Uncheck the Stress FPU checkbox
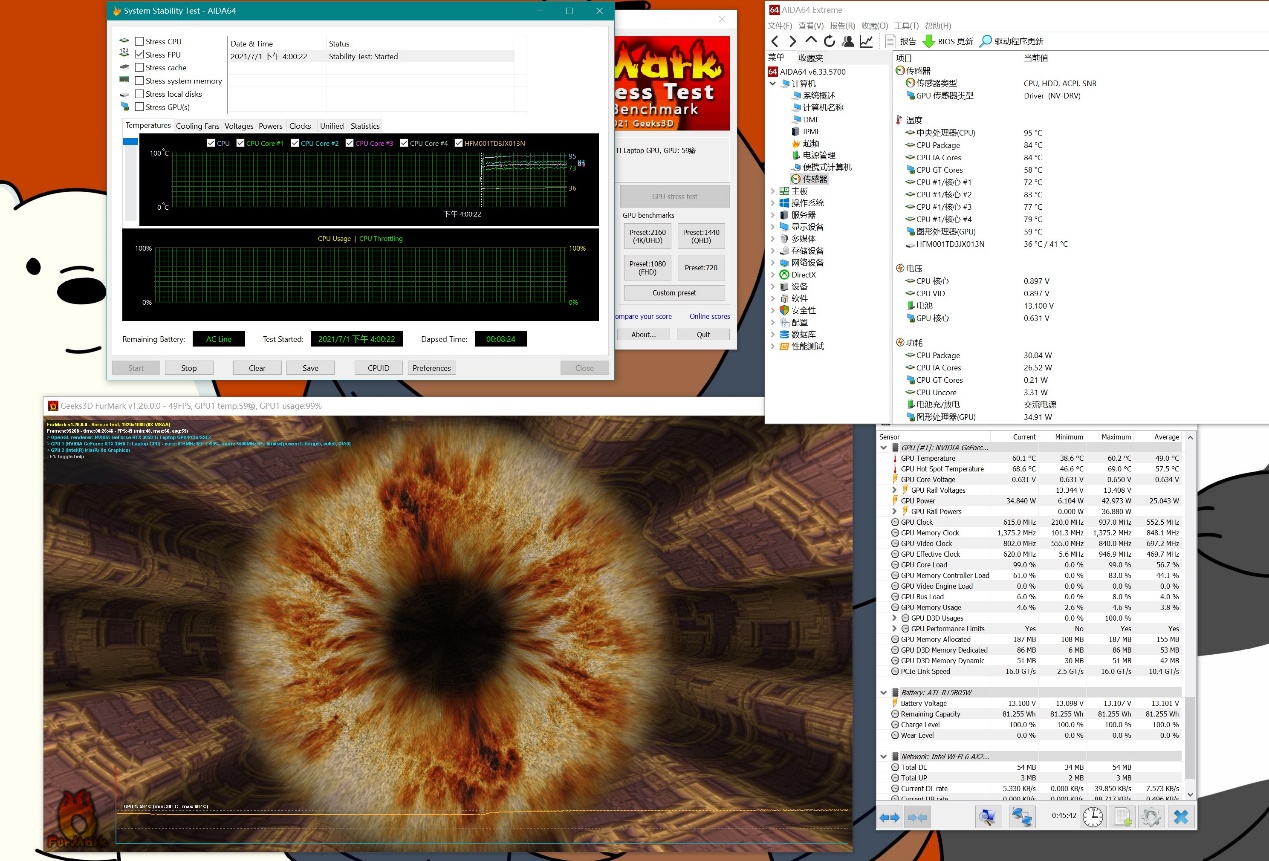The width and height of the screenshot is (1269, 861). [140, 55]
